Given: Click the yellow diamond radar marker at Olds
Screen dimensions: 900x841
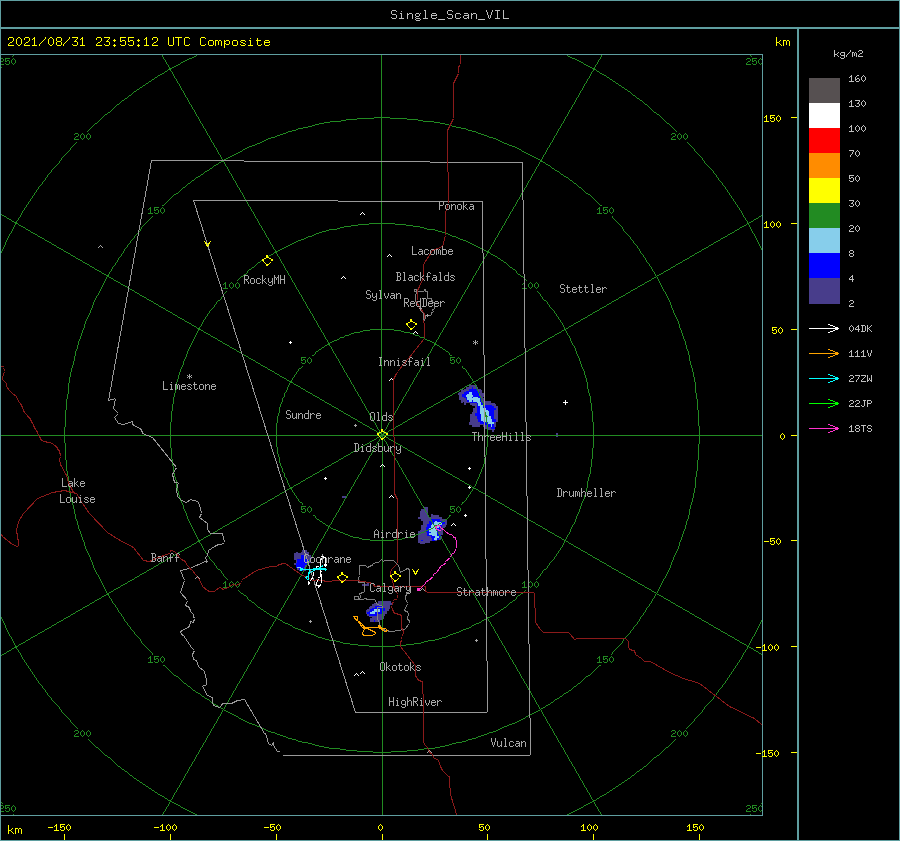Looking at the screenshot, I should pos(382,435).
